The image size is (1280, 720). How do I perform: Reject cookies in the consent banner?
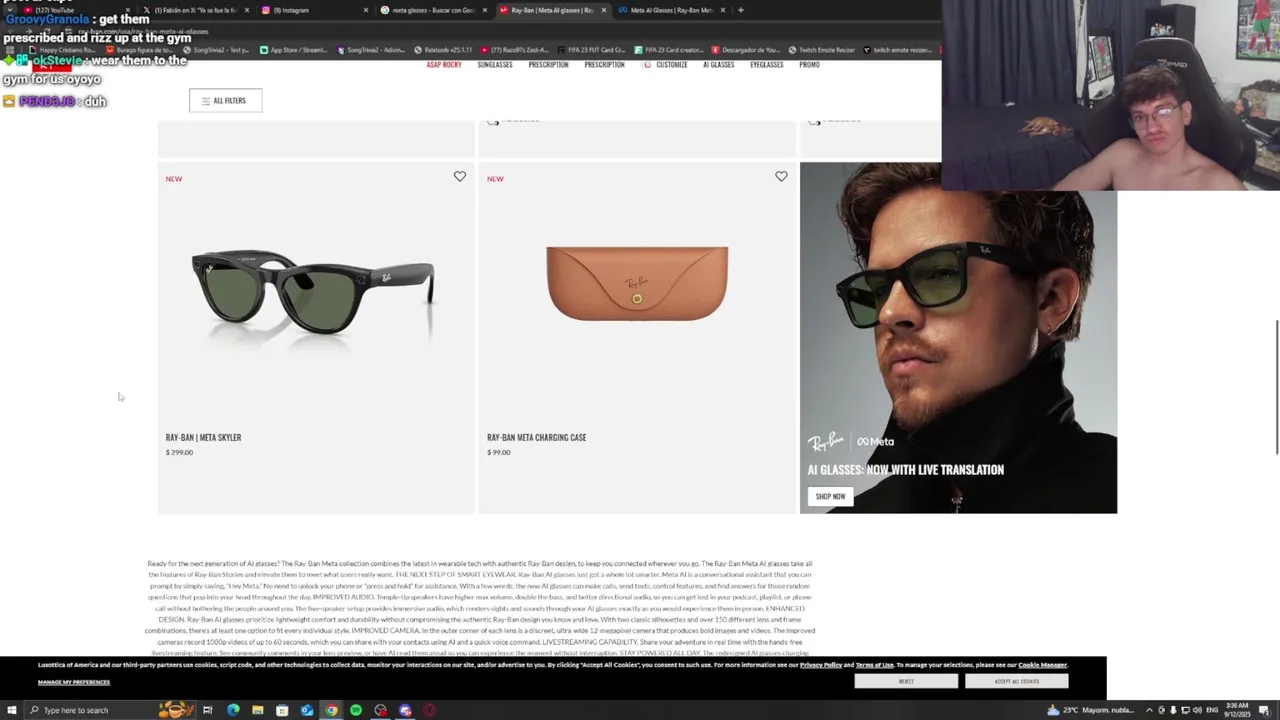906,681
